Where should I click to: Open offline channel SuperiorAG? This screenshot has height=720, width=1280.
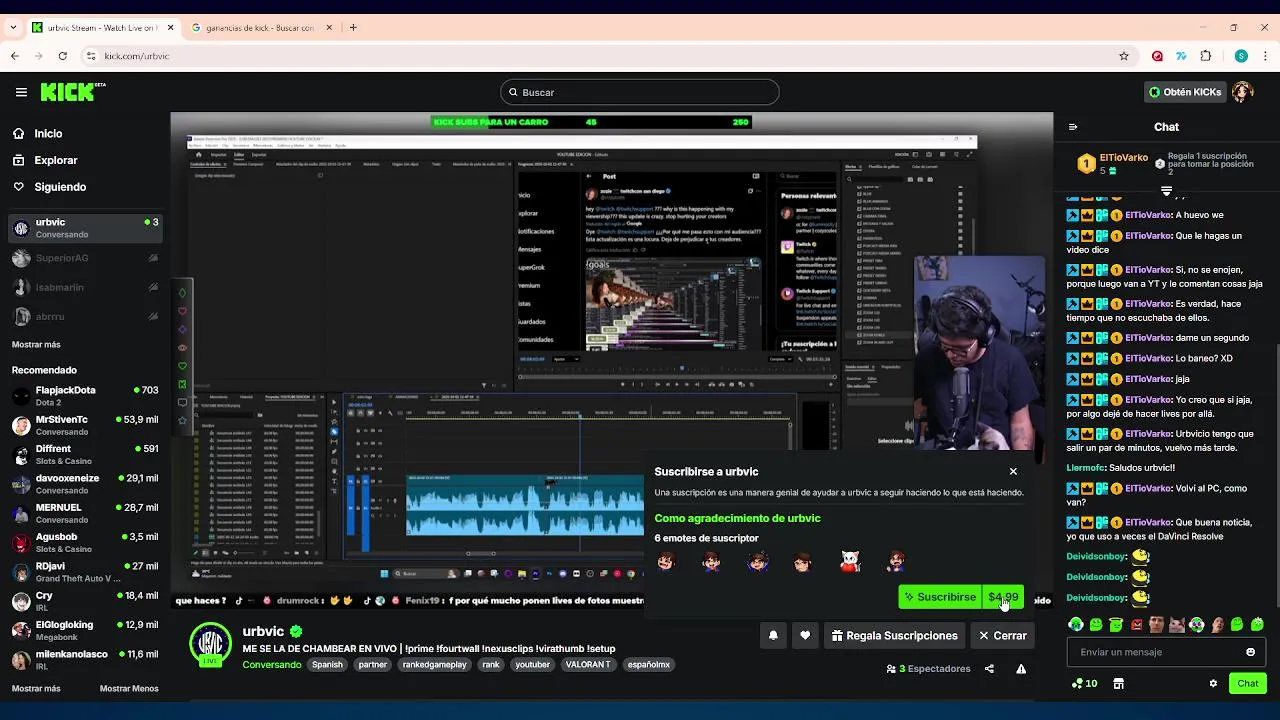click(85, 258)
